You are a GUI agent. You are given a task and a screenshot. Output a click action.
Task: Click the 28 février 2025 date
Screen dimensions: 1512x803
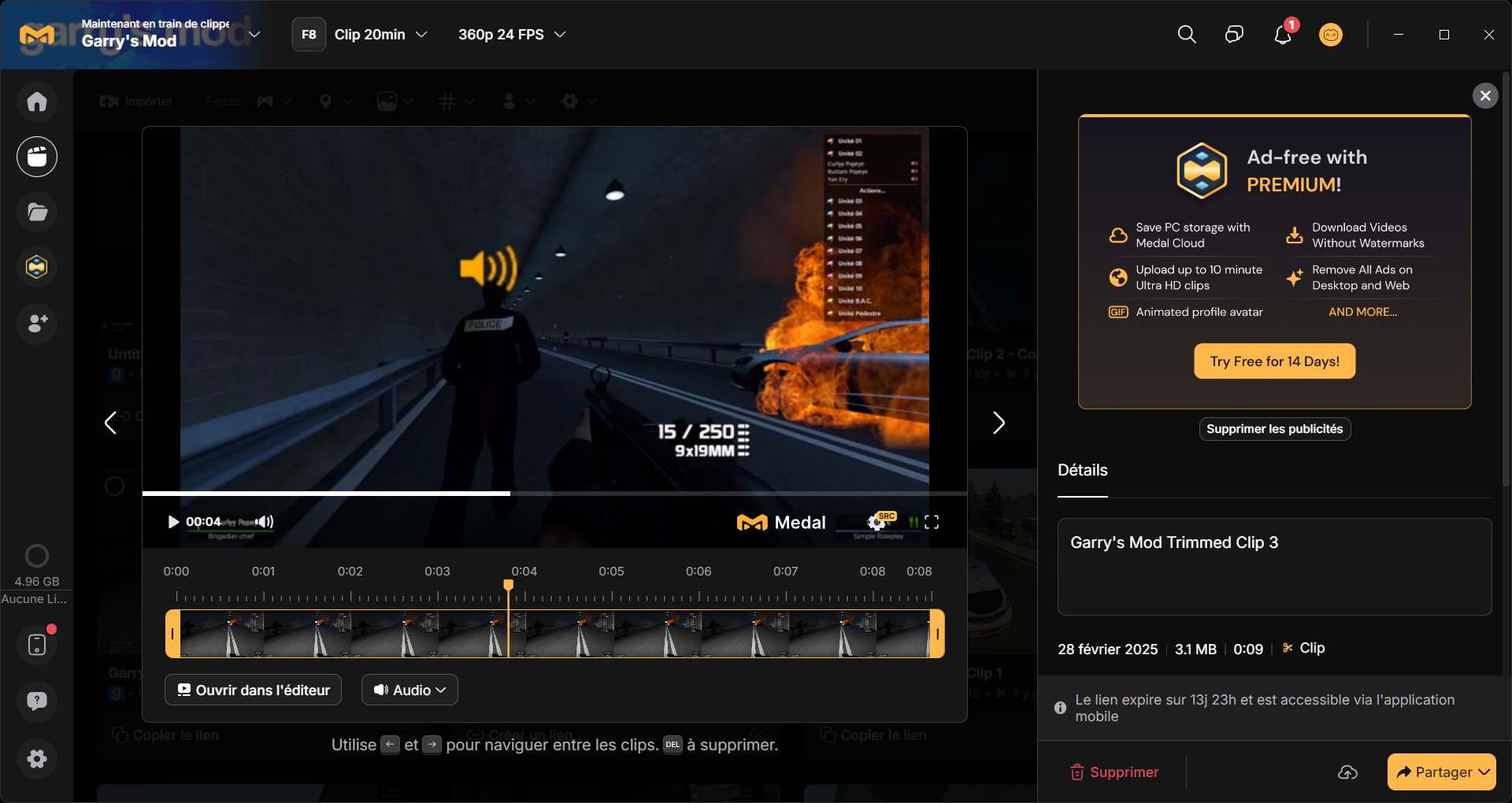pos(1108,649)
